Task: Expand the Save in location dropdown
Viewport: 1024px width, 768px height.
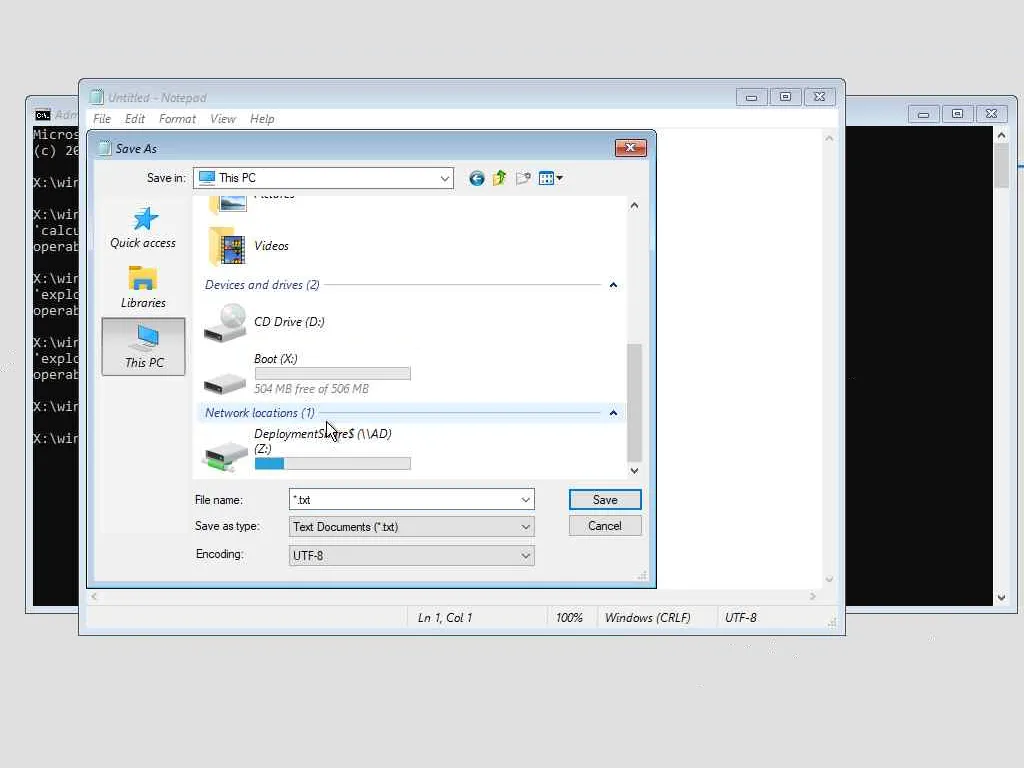Action: pos(445,178)
